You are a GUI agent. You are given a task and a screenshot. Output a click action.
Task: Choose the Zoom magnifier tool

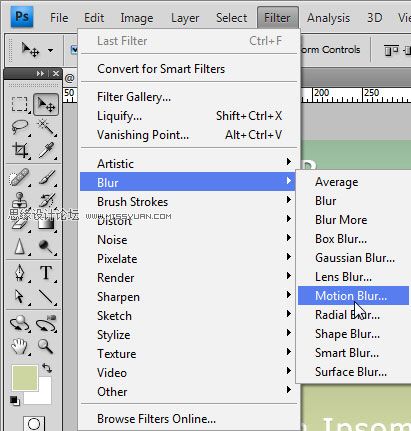click(x=46, y=346)
